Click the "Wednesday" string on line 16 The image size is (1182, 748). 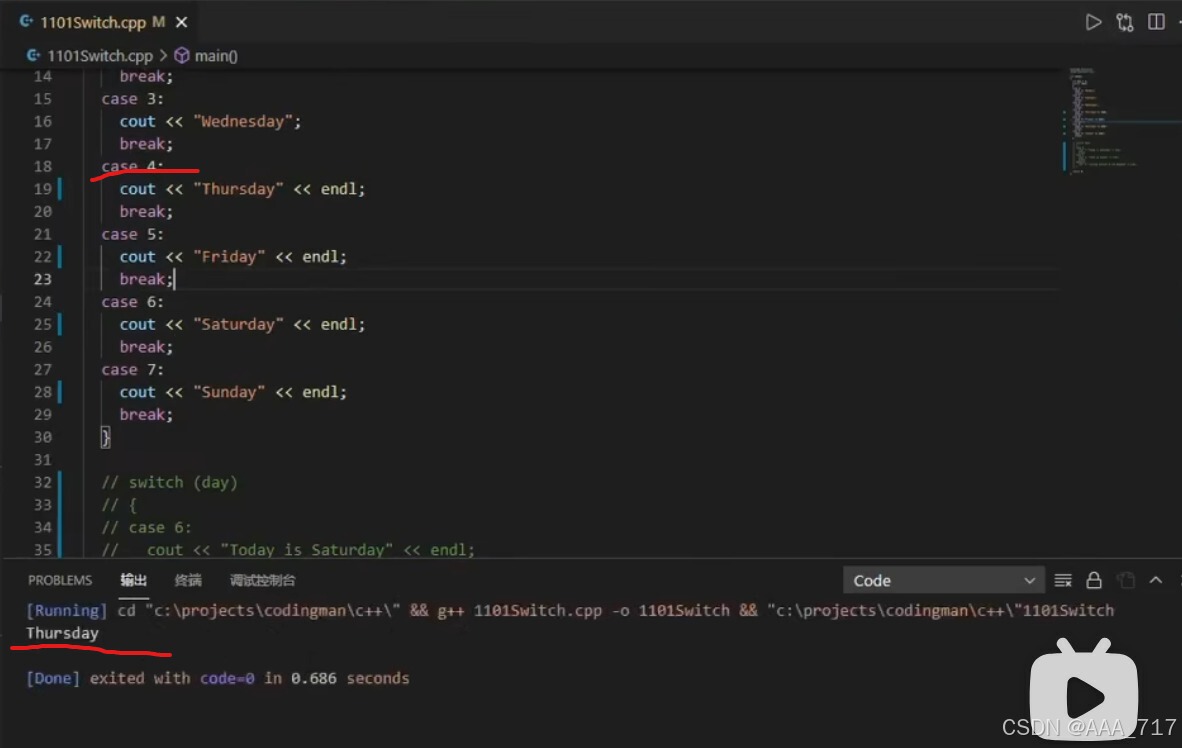pyautogui.click(x=243, y=121)
